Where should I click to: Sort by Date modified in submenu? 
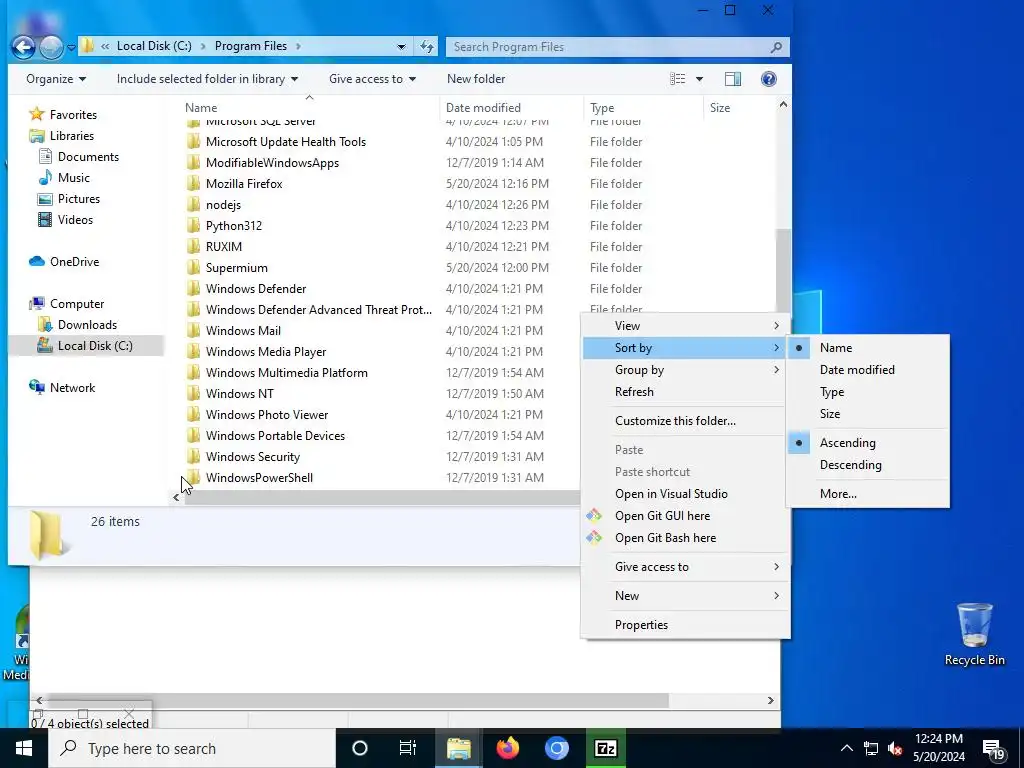(x=868, y=370)
